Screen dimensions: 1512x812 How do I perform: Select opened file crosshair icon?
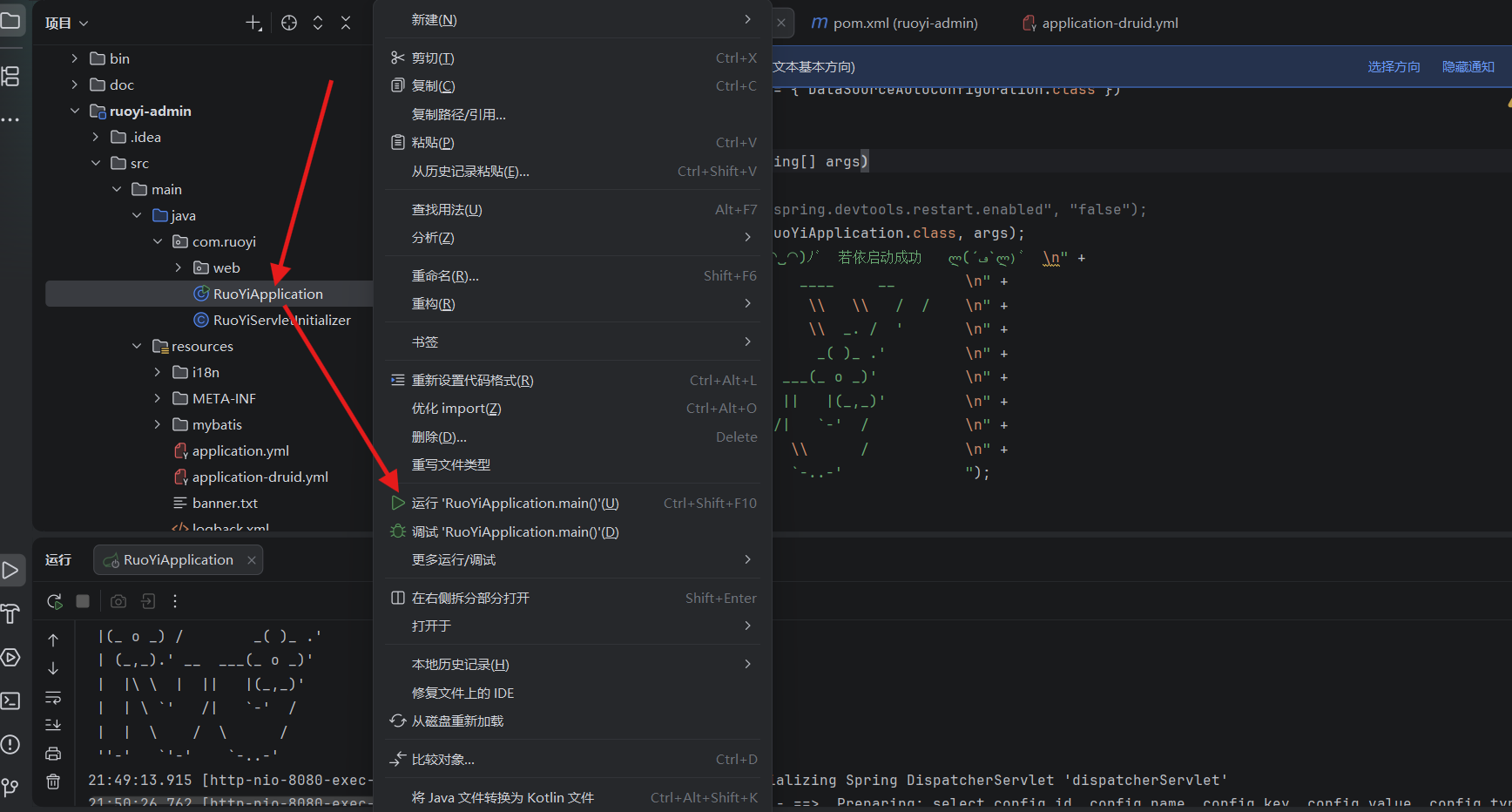[x=289, y=24]
